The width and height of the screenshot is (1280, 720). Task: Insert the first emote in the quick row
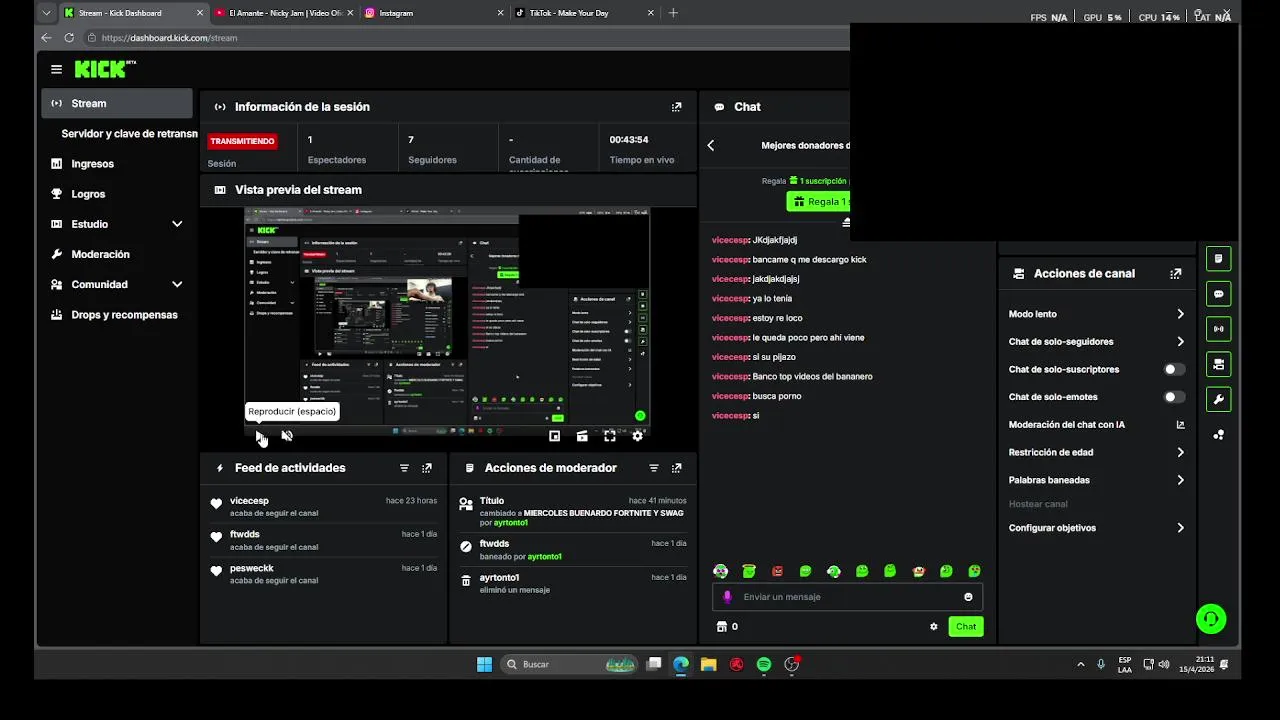[720, 571]
